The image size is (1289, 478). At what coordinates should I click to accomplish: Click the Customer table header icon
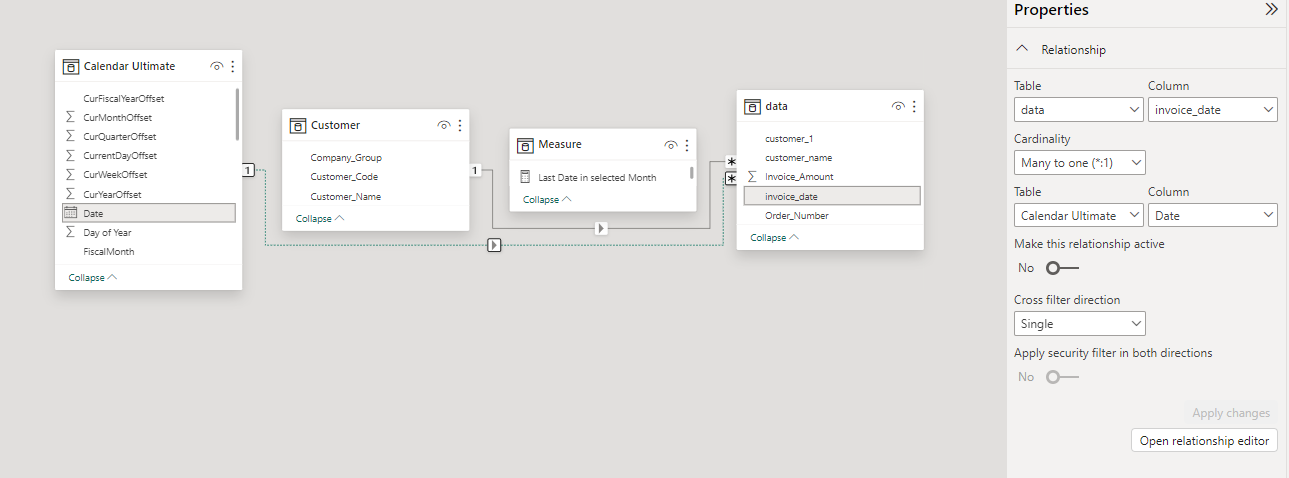coord(298,126)
